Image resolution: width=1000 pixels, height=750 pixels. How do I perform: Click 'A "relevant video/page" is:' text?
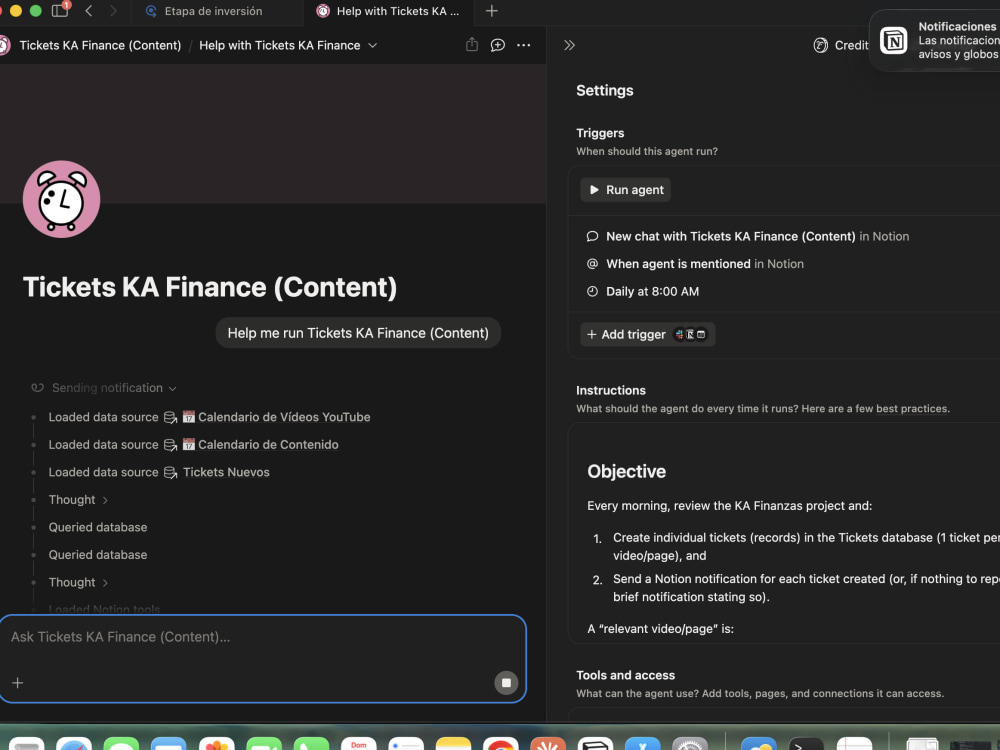(x=660, y=629)
